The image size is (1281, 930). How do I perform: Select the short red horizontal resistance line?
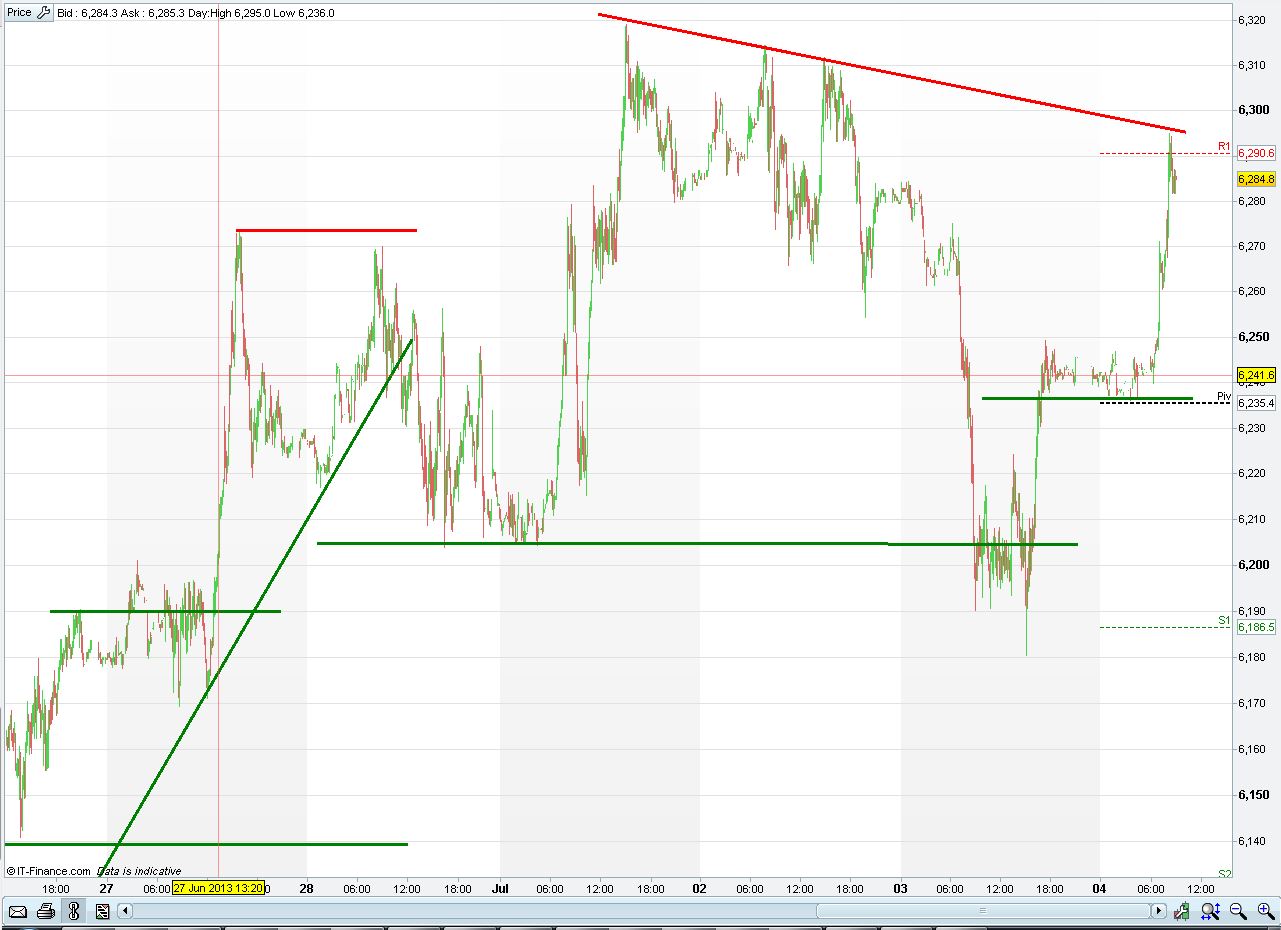pyautogui.click(x=326, y=230)
